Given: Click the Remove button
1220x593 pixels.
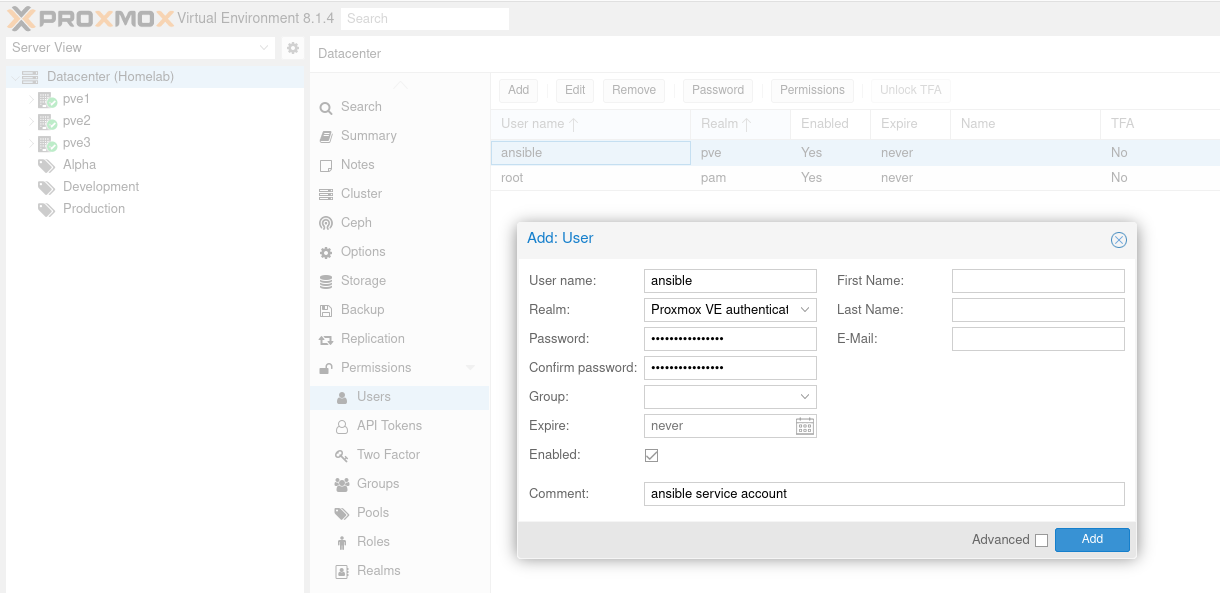Looking at the screenshot, I should [634, 90].
